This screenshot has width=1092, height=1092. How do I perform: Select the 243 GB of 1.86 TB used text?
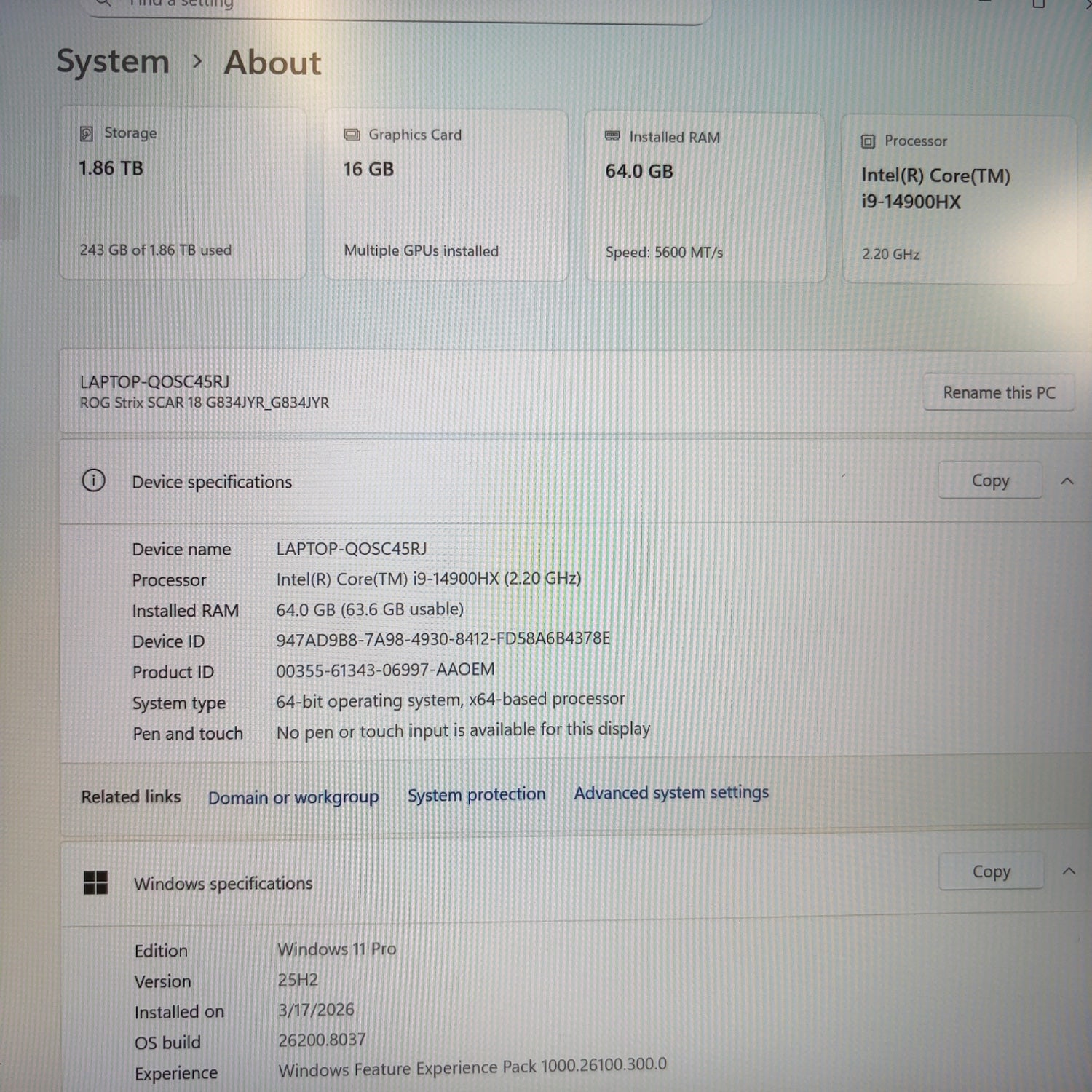(x=155, y=250)
